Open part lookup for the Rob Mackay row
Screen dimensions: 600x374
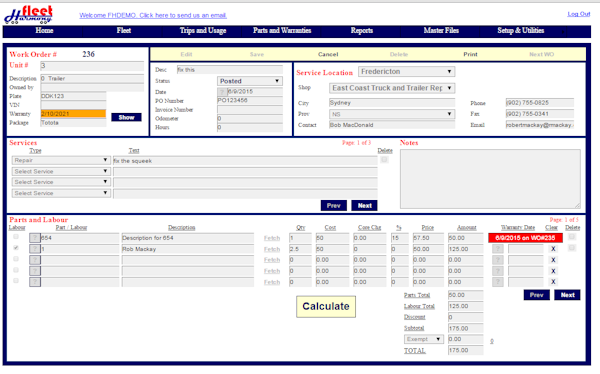tap(35, 249)
